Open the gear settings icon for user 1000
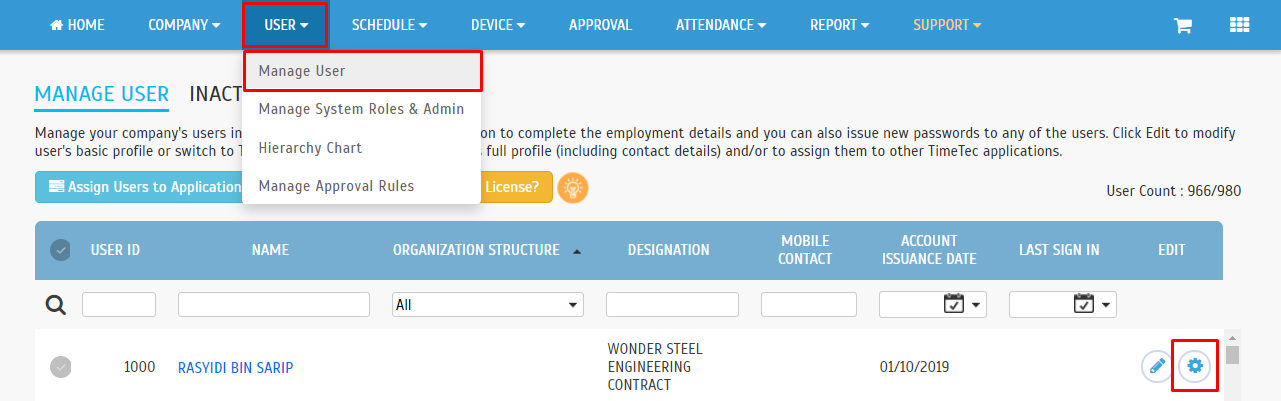 pyautogui.click(x=1194, y=366)
